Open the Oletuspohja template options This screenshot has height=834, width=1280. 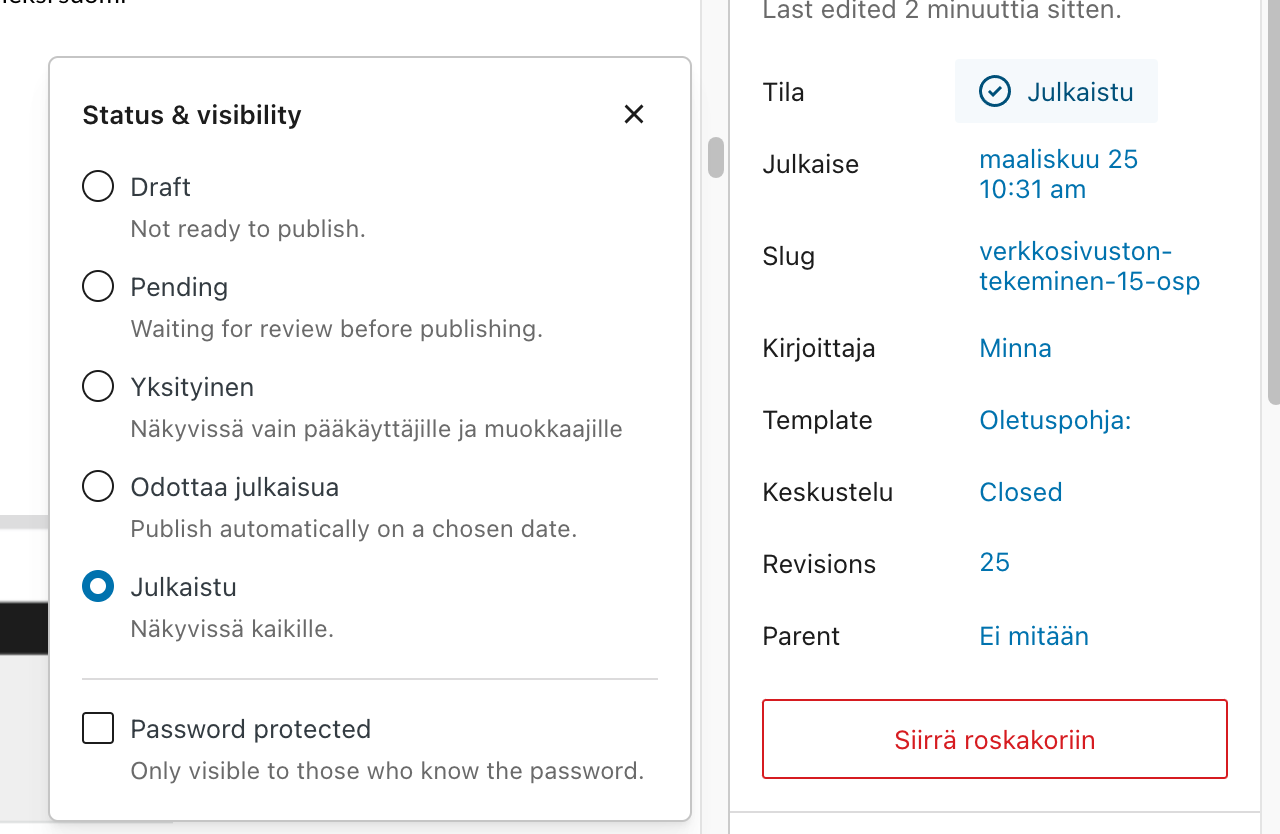coord(1055,420)
